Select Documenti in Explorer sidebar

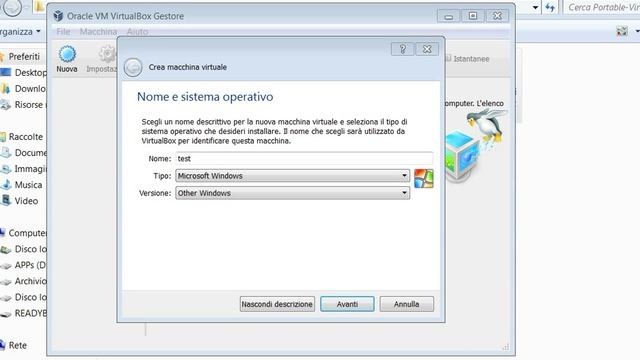(x=31, y=153)
